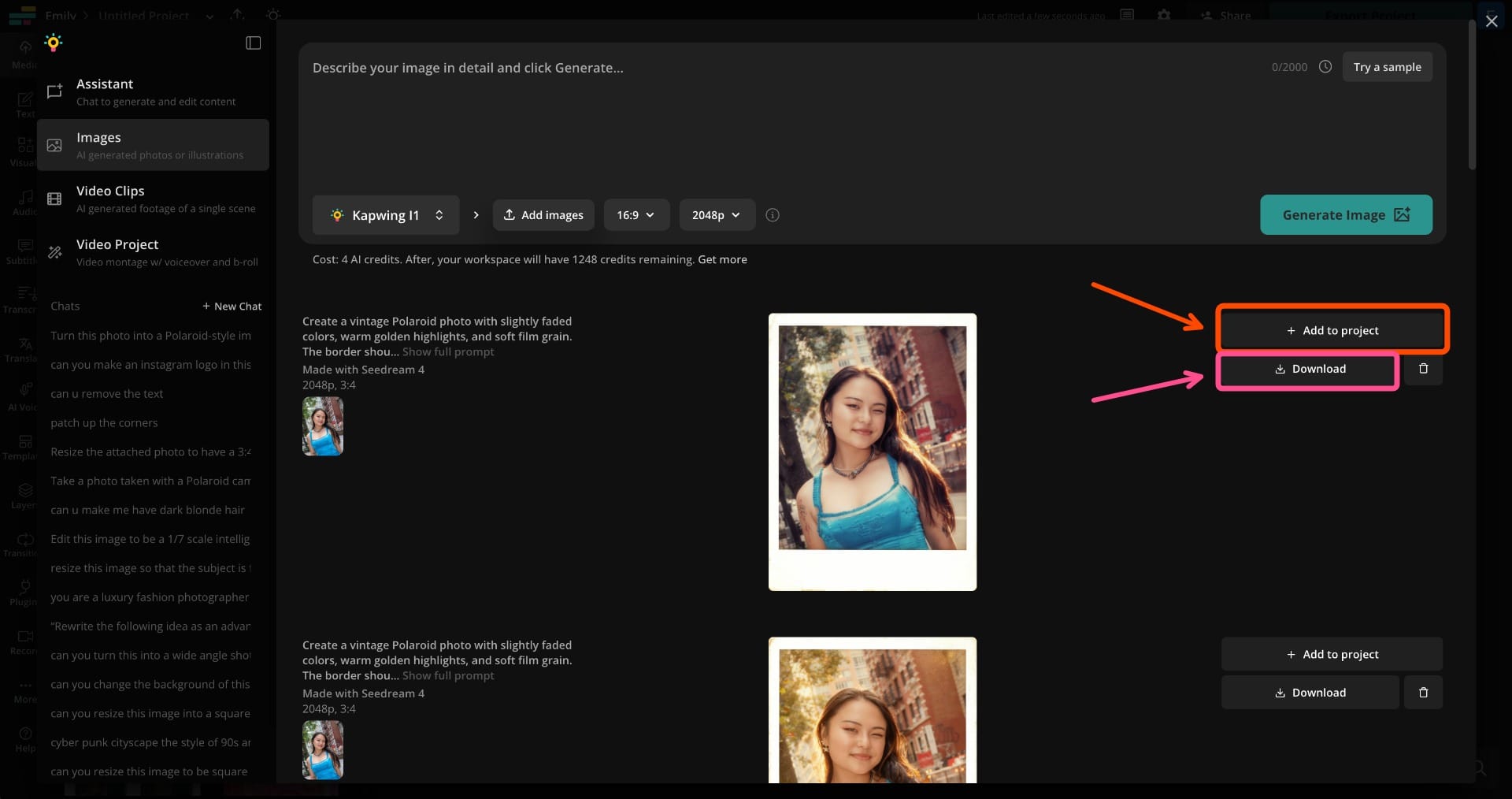Download the second Polaroid image
The image size is (1512, 799).
click(x=1310, y=693)
